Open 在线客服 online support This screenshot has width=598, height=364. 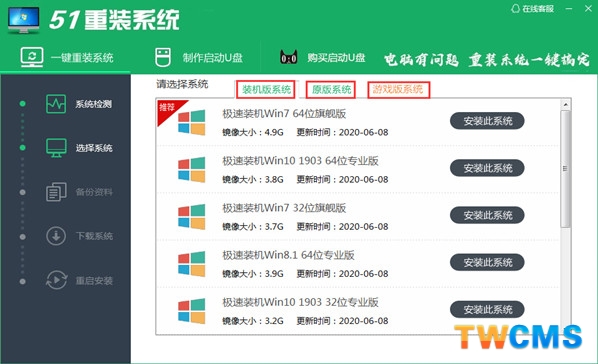(x=532, y=8)
